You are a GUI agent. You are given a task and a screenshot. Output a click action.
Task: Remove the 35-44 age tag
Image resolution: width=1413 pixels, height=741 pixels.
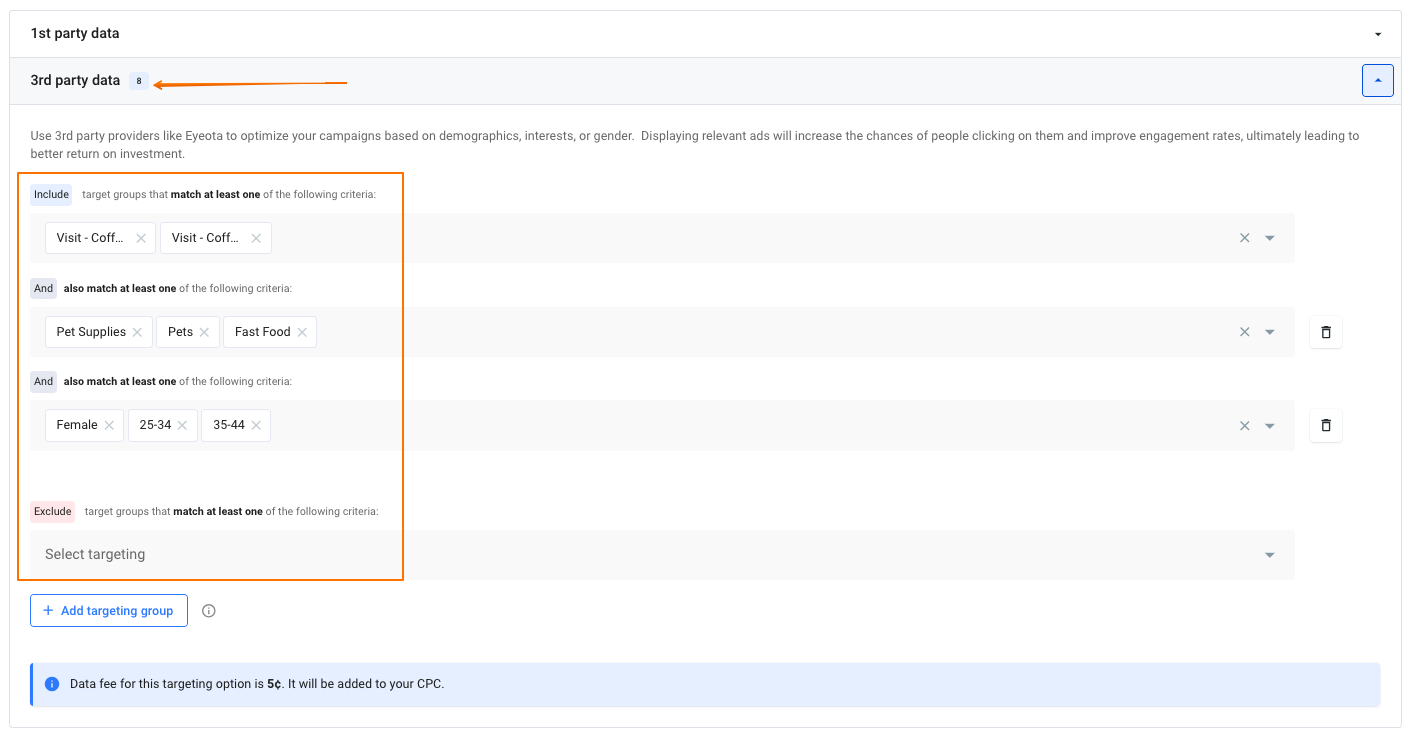(256, 425)
